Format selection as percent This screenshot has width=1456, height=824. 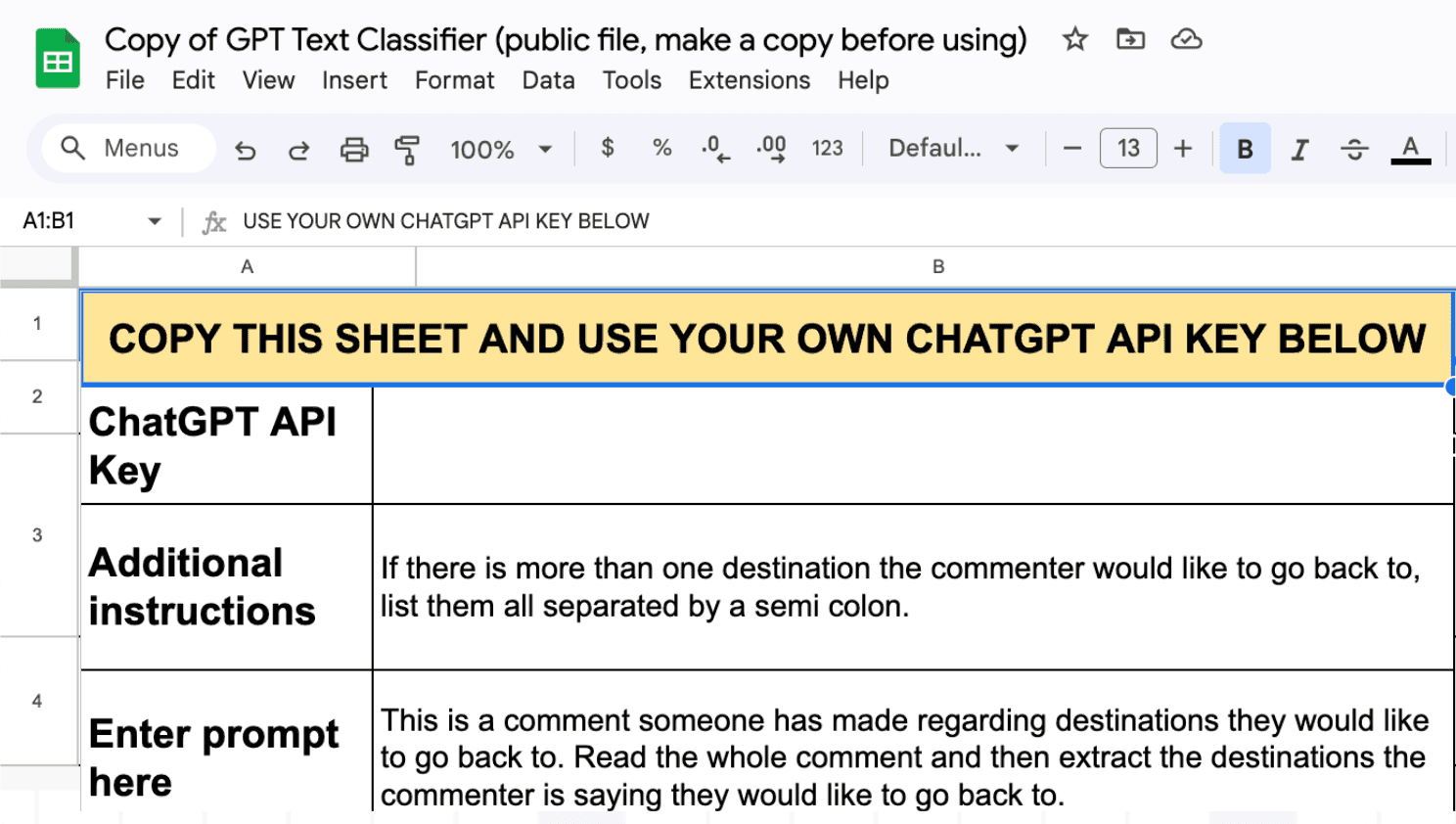[x=661, y=149]
